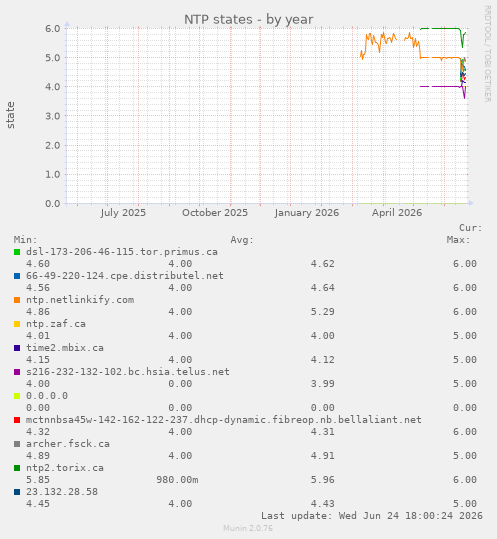Click the dsl-173-206-46-115.tor.primus.ca legend label

122,252
